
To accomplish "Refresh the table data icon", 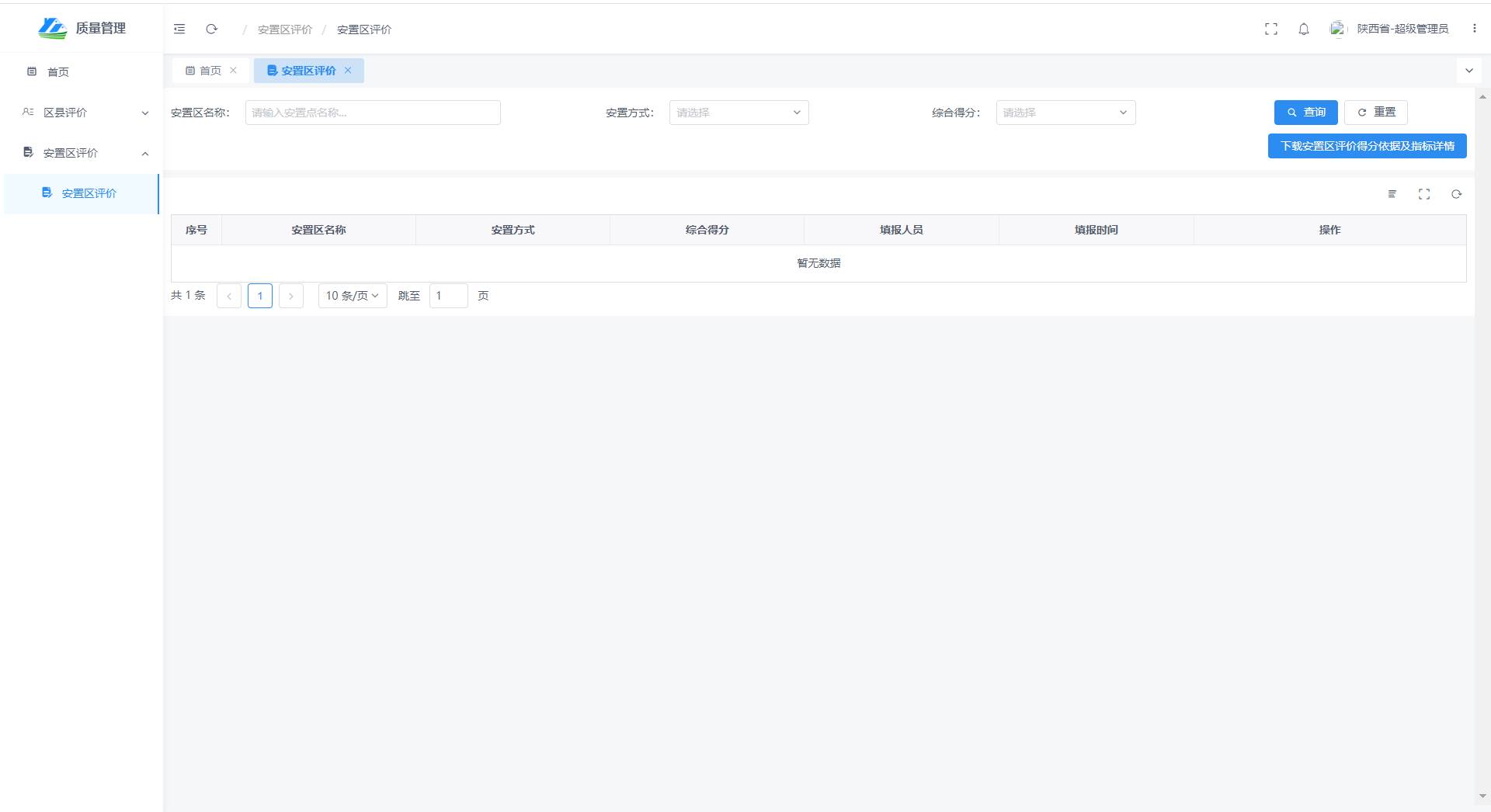I will 1457,194.
